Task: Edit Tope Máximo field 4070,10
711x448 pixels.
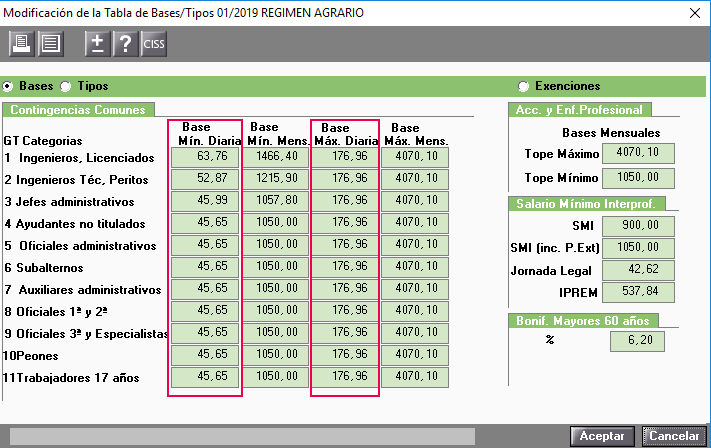Action: [638, 153]
